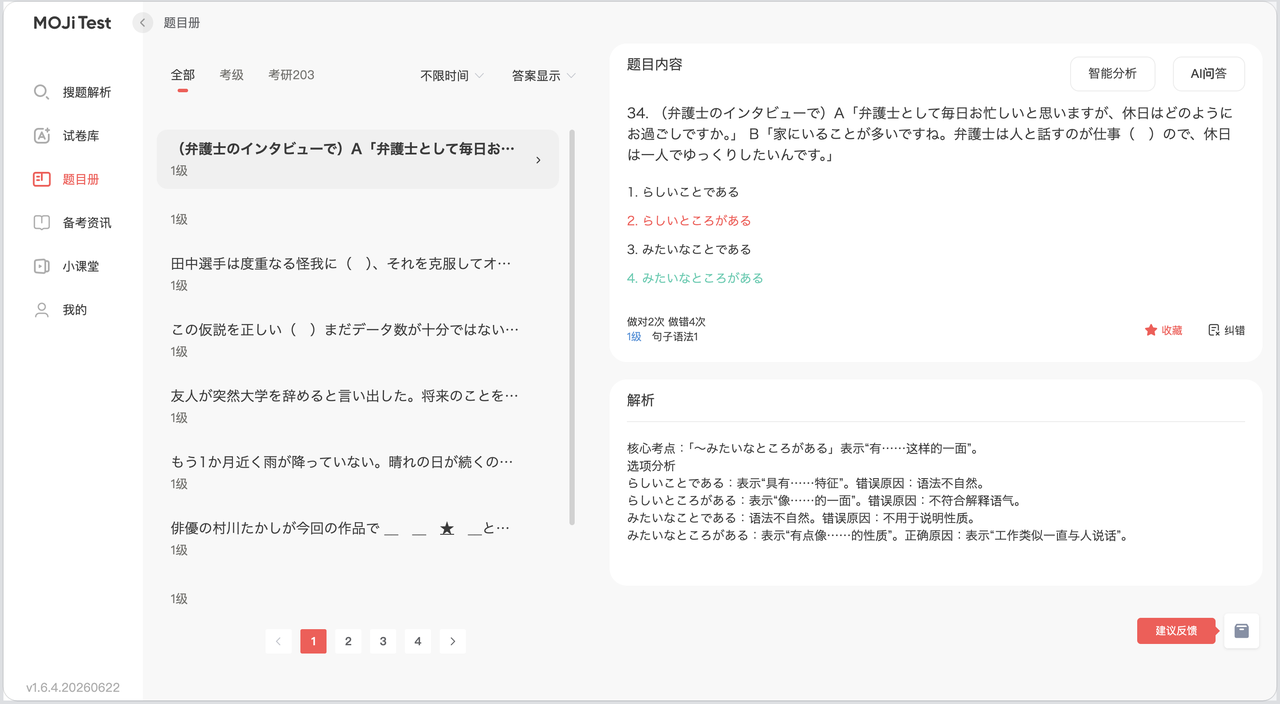The height and width of the screenshot is (704, 1280).
Task: Click the 建议反馈 button
Action: click(1177, 631)
